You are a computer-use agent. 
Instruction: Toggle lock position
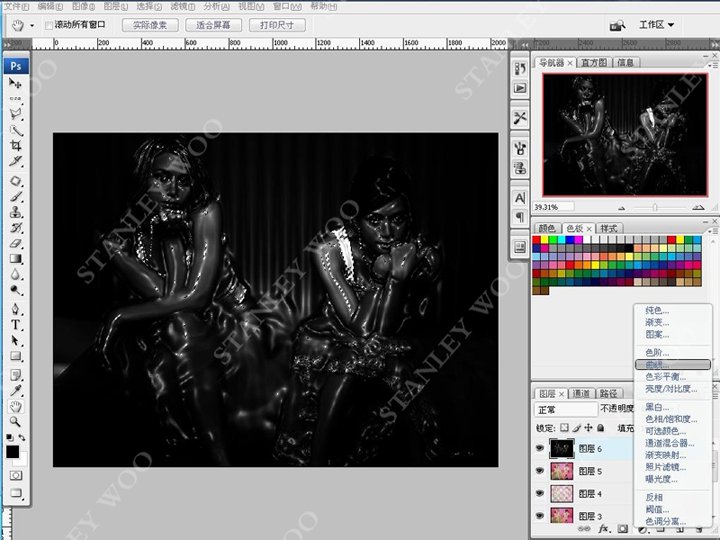pos(588,428)
